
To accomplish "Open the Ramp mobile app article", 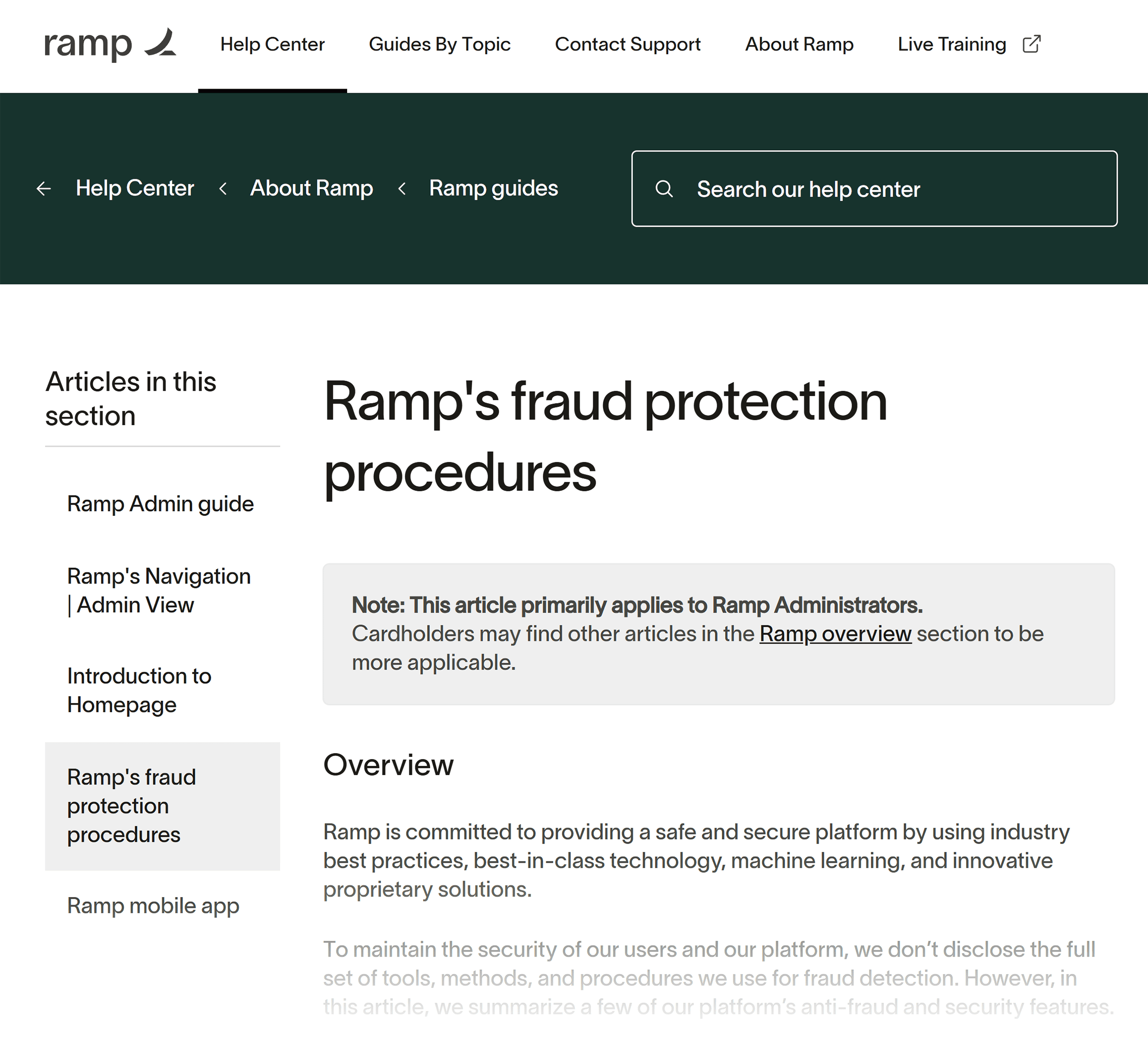I will click(x=153, y=906).
